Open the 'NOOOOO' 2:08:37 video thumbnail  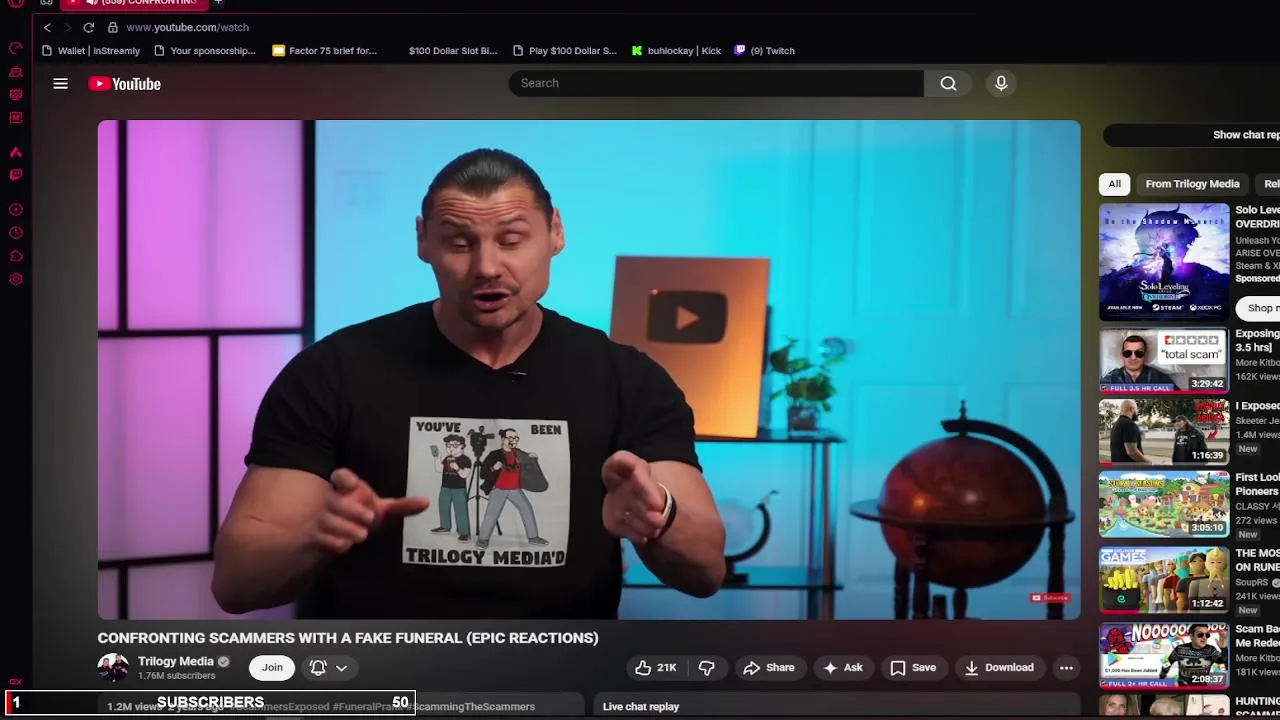1164,655
